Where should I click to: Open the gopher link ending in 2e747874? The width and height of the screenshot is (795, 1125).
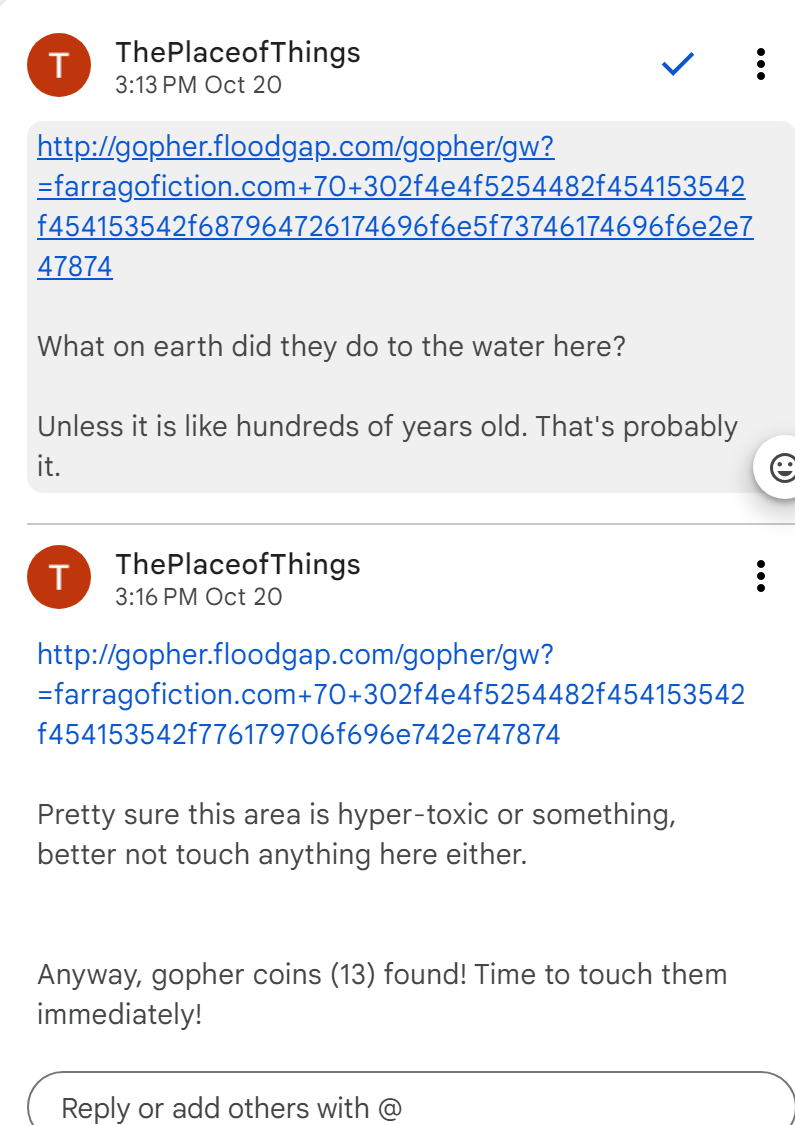click(x=390, y=695)
